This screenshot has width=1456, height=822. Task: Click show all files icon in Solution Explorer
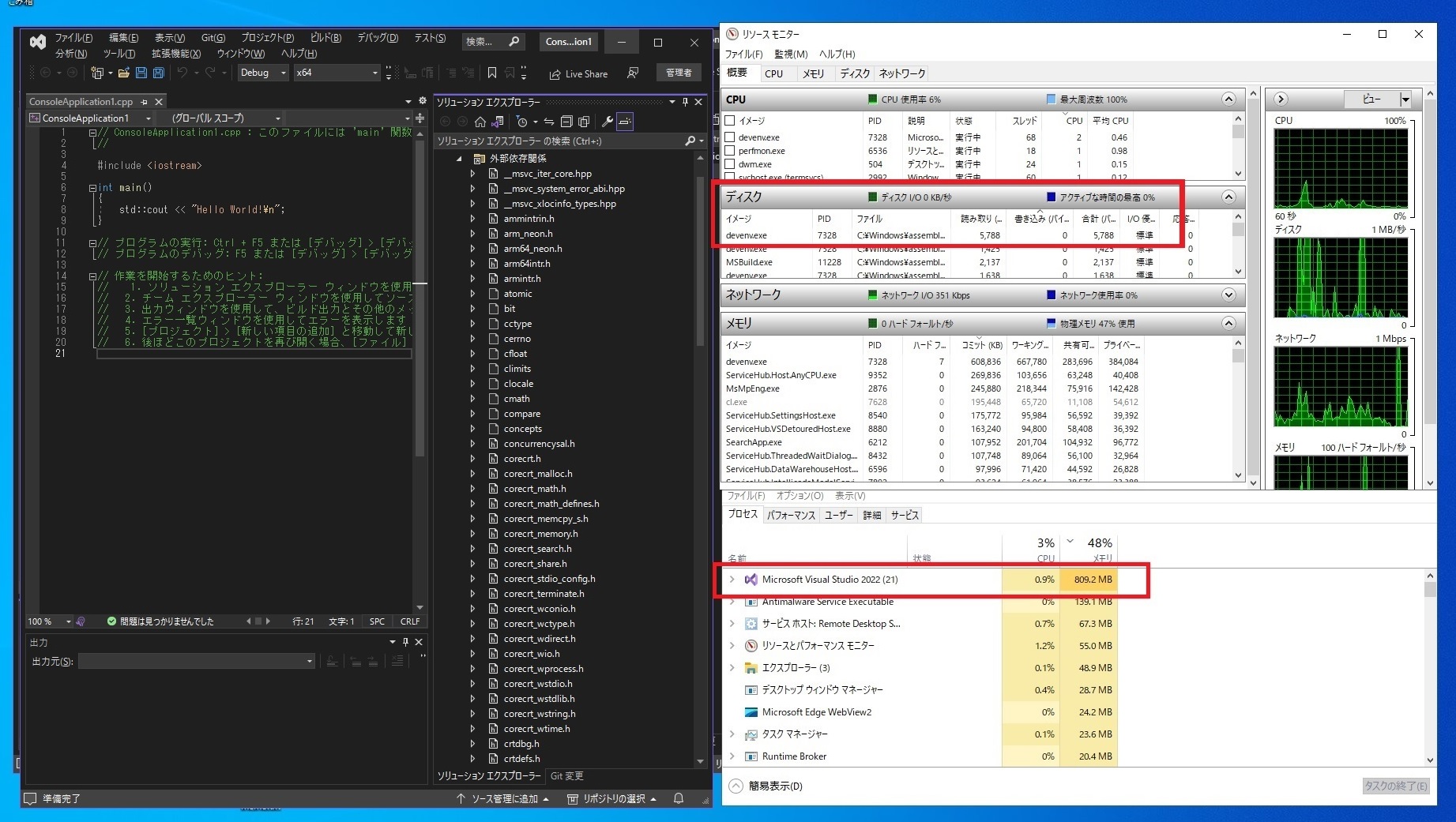pyautogui.click(x=584, y=122)
